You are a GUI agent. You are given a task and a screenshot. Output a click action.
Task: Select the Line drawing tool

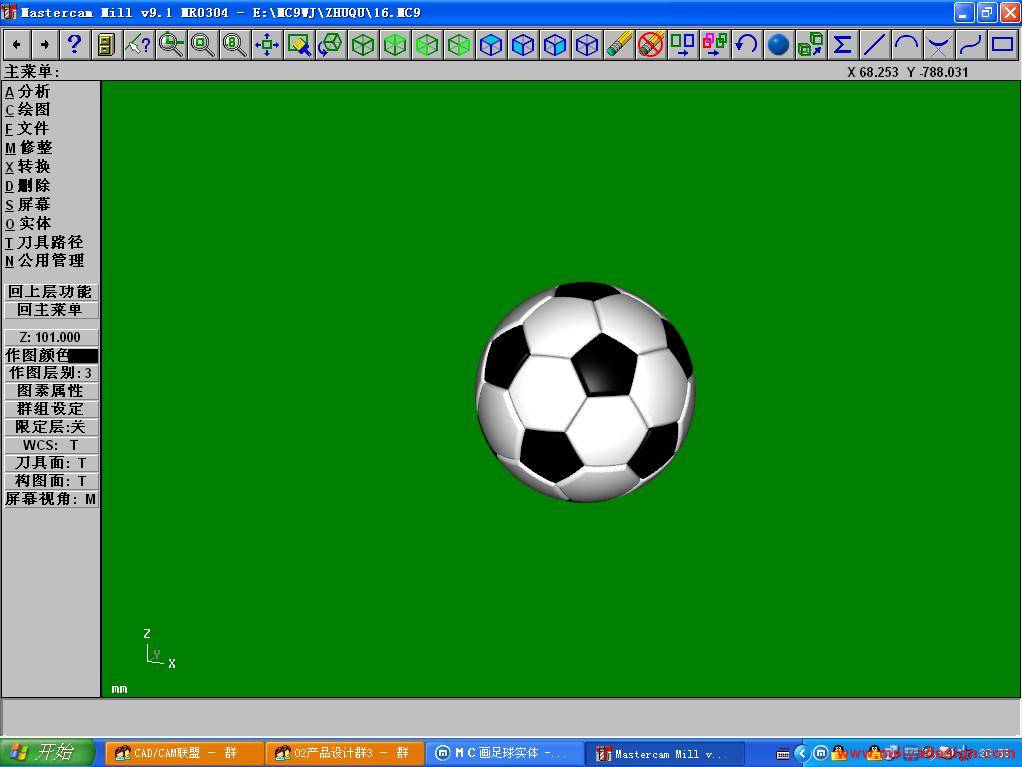tap(875, 44)
